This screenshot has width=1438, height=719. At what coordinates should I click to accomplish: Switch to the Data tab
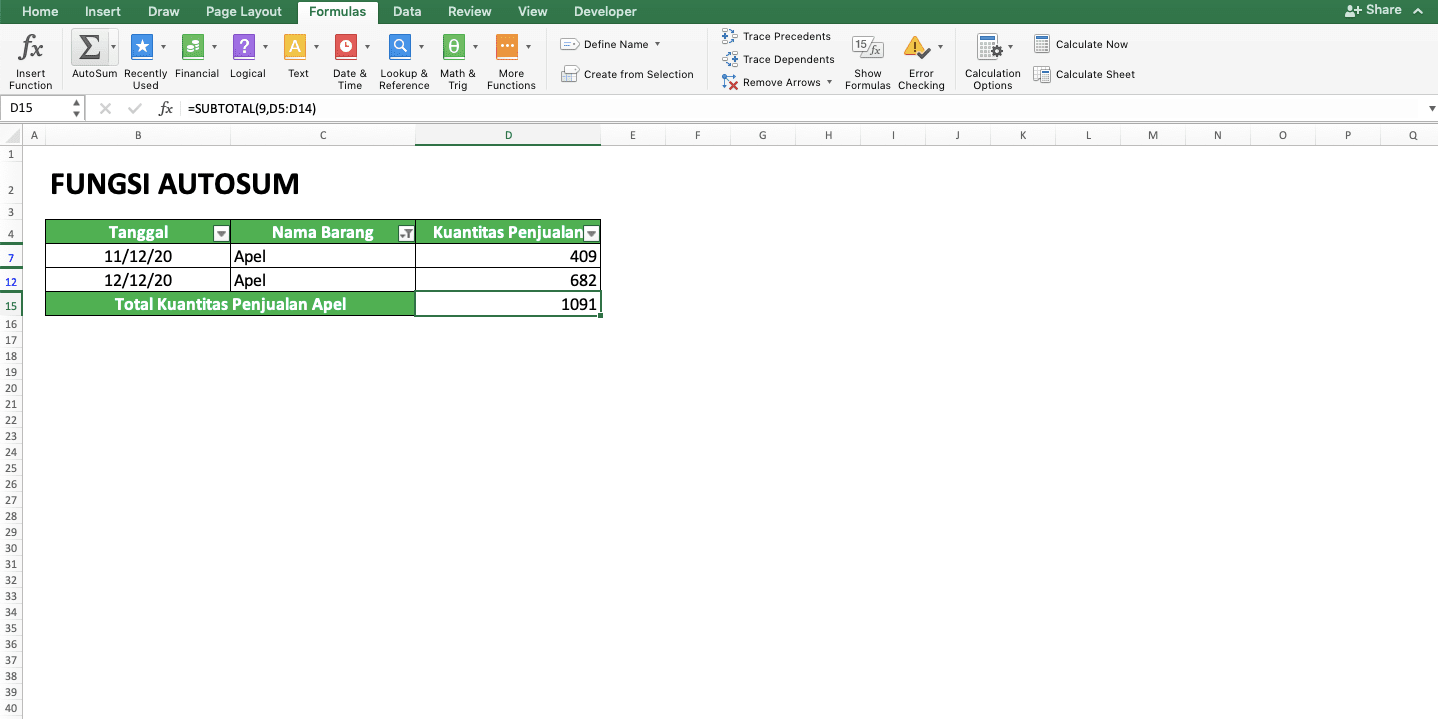point(407,12)
